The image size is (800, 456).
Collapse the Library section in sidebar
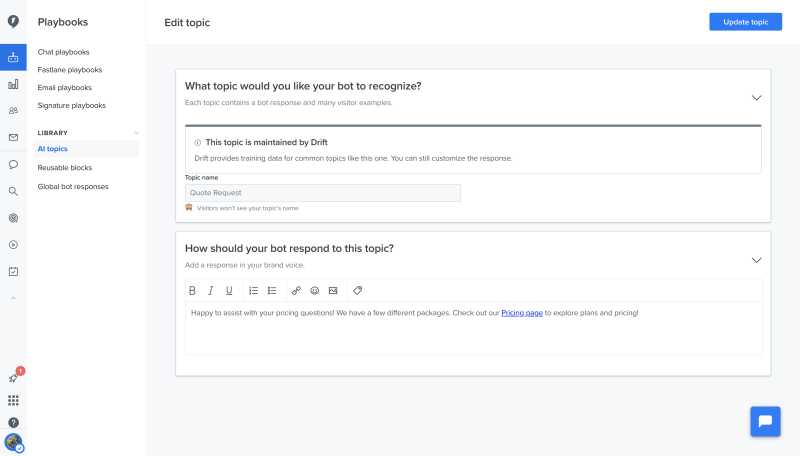[137, 133]
